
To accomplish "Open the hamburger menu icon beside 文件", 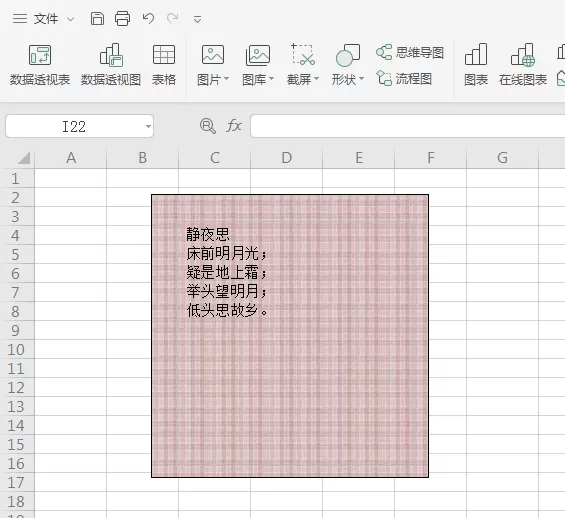I will [20, 18].
